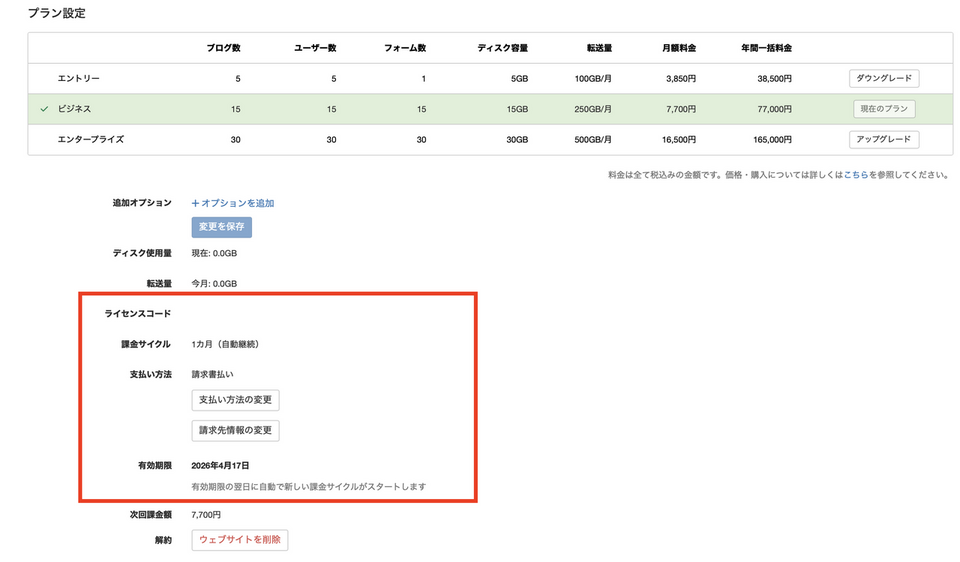
Task: Click the red ウェブサイトを削除 button
Action: (240, 540)
